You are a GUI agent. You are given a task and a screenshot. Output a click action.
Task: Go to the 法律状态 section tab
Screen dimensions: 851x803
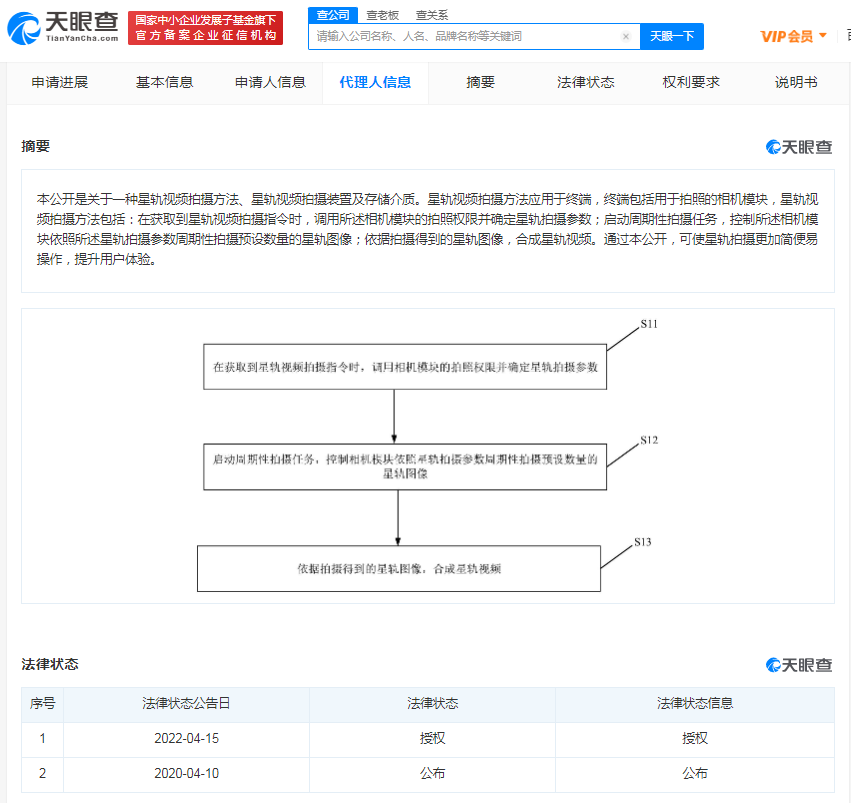(586, 82)
